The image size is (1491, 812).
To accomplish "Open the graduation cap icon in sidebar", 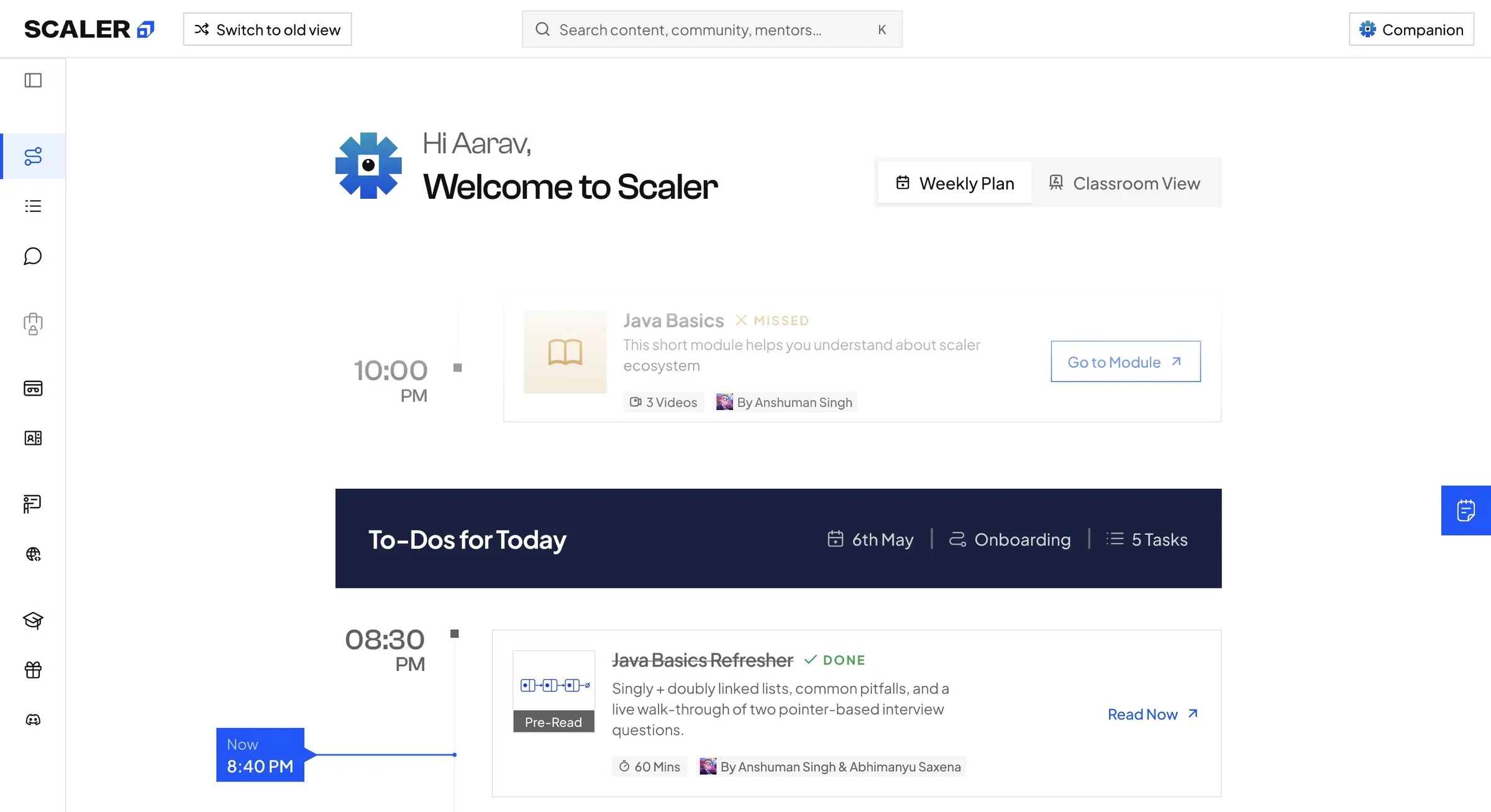I will (33, 620).
